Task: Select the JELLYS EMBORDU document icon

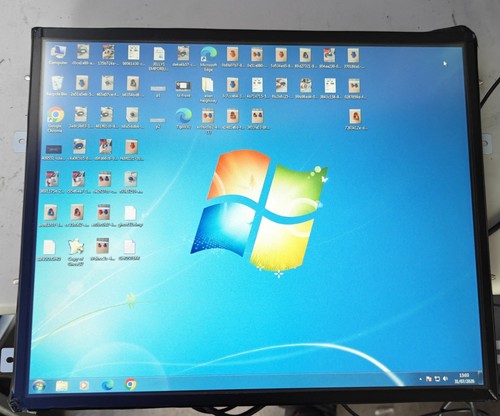Action: 159,58
